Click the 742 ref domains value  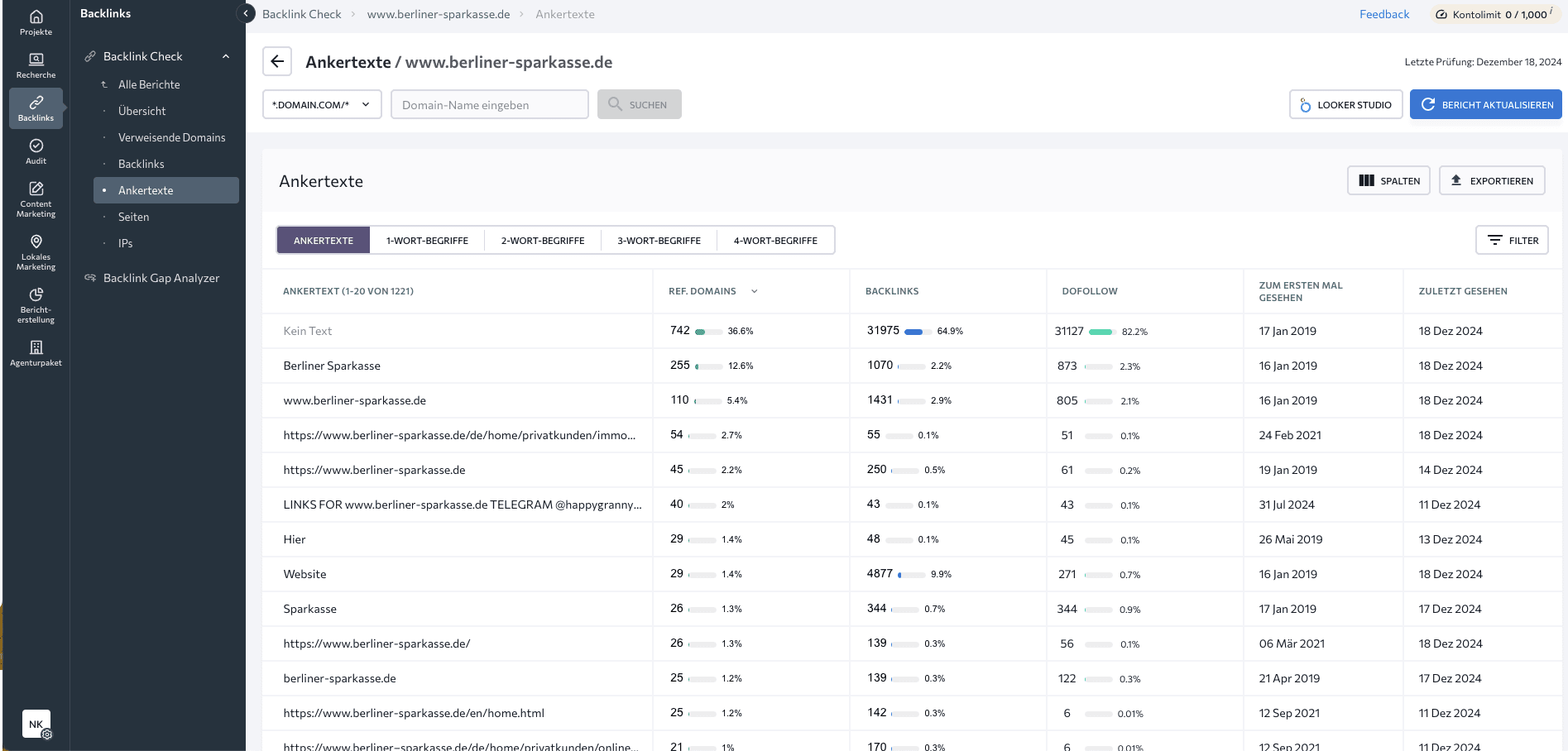point(679,330)
